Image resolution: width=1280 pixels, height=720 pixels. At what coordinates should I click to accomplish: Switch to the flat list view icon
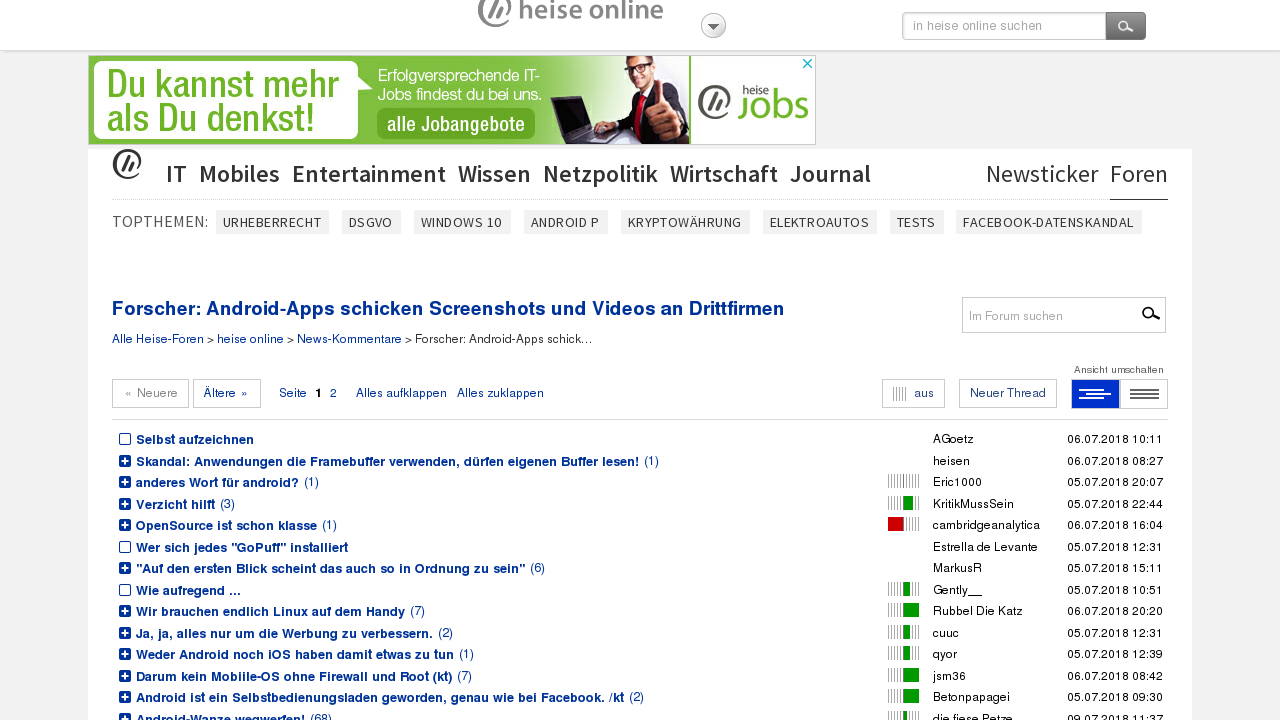tap(1144, 394)
